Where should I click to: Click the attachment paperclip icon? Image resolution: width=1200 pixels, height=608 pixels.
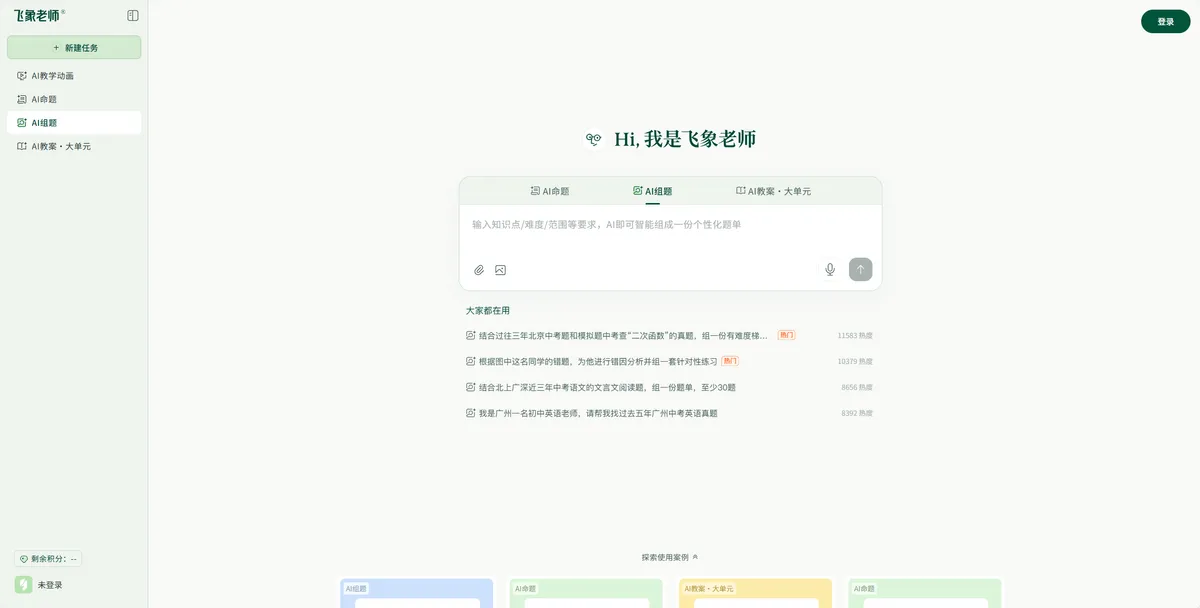click(x=479, y=270)
